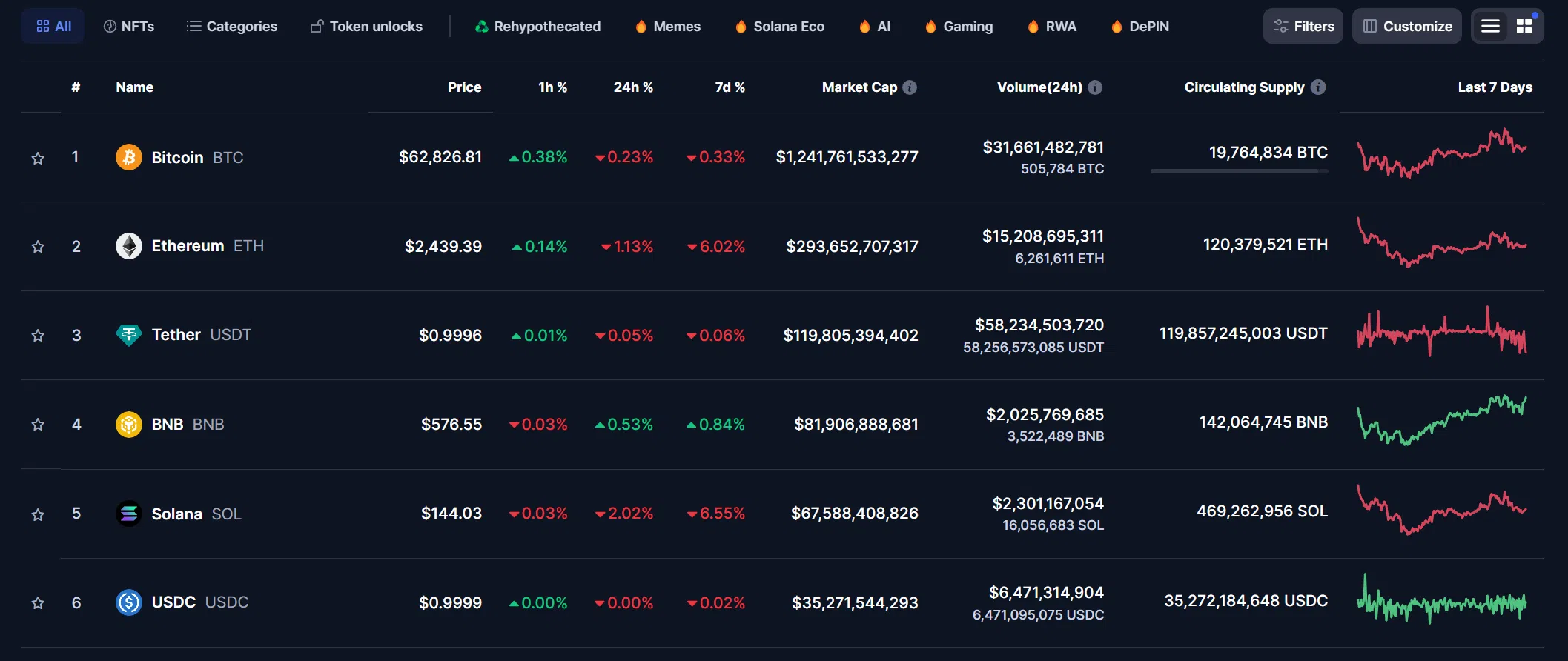1568x661 pixels.
Task: Sort table by Market Cap header
Action: (860, 87)
